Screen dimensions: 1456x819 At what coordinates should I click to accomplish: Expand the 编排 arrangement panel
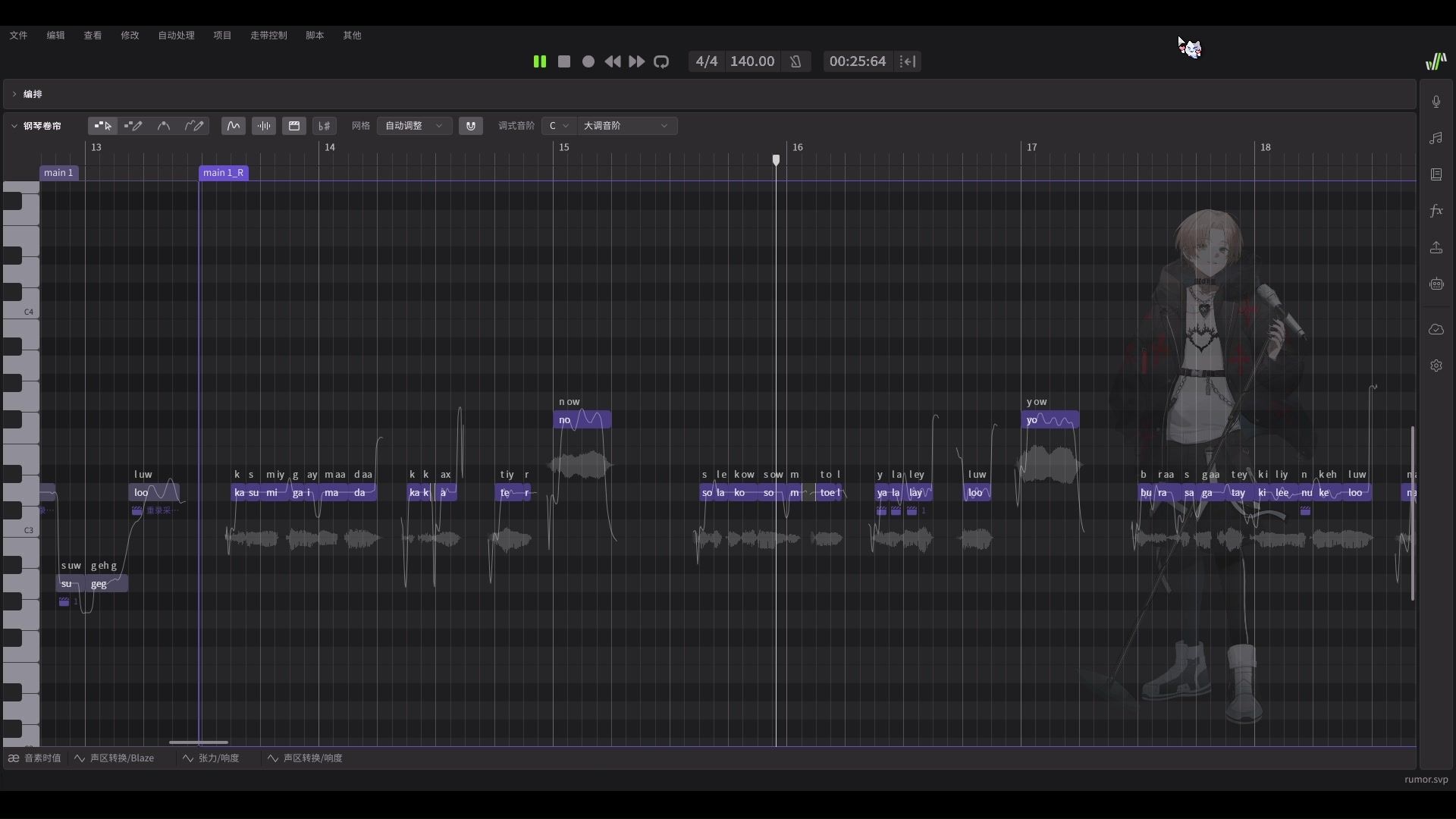click(x=14, y=94)
